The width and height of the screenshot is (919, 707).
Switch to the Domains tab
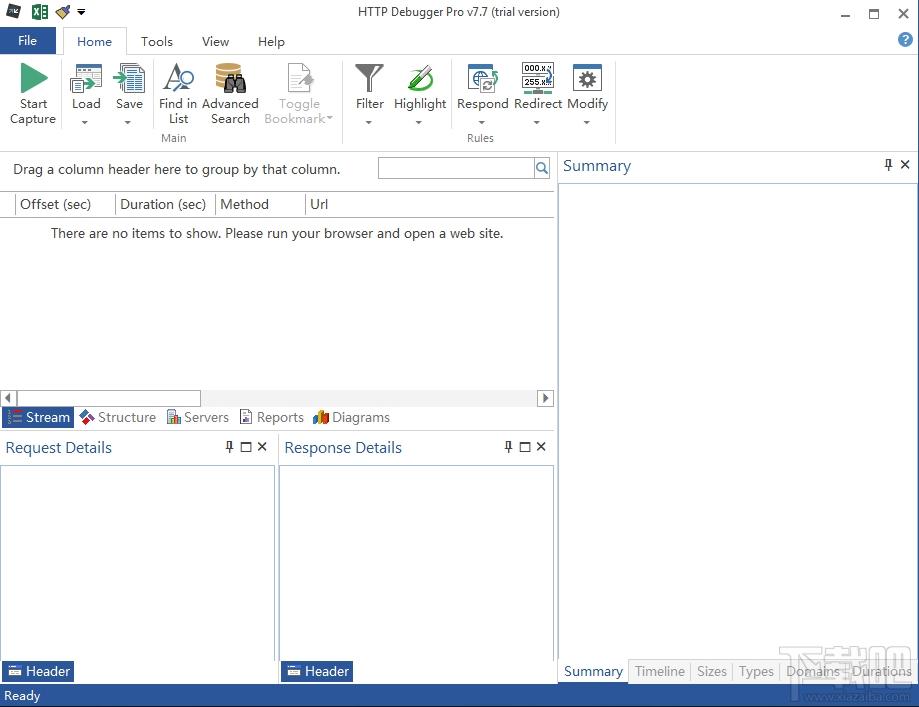tap(813, 671)
